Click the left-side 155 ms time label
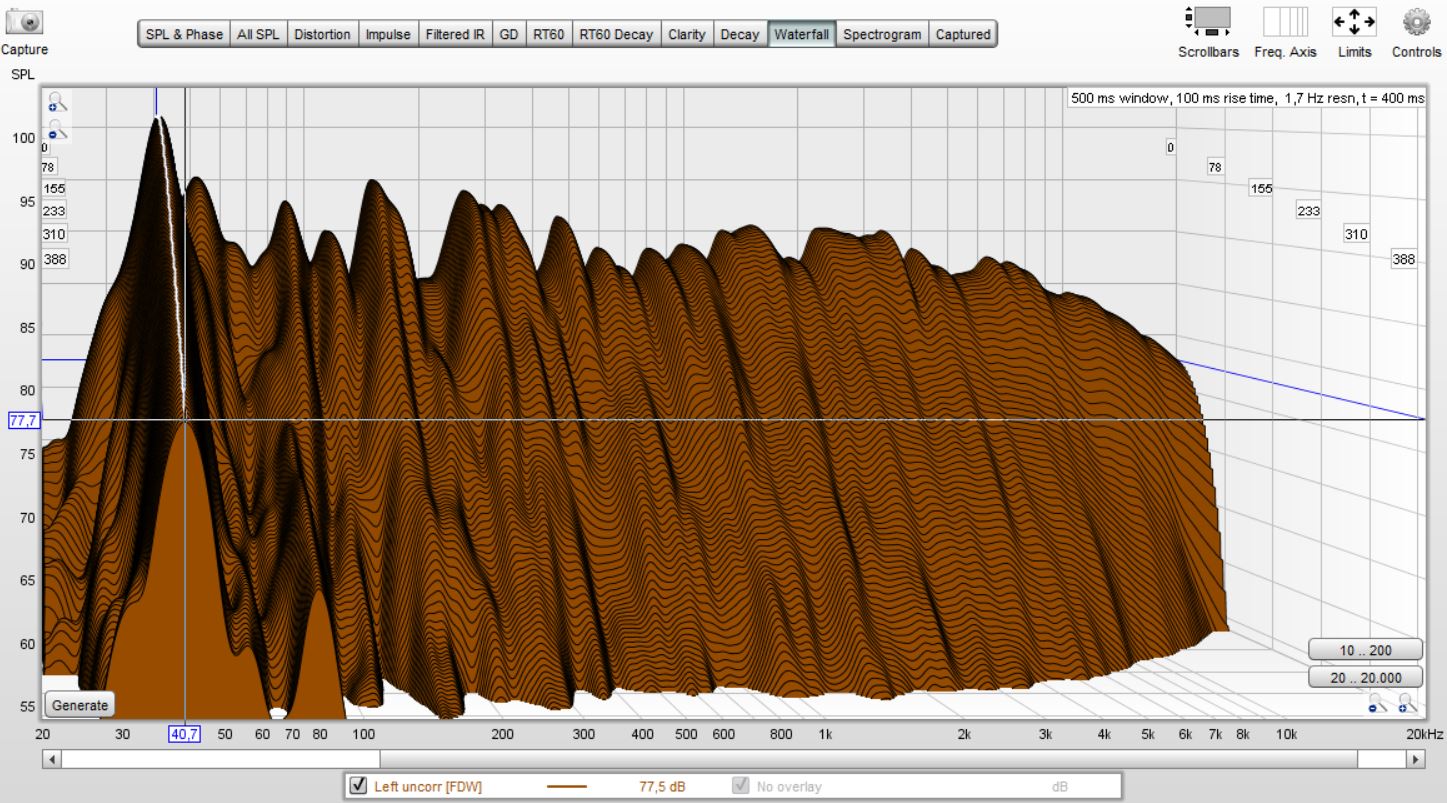The width and height of the screenshot is (1447, 803). 54,188
